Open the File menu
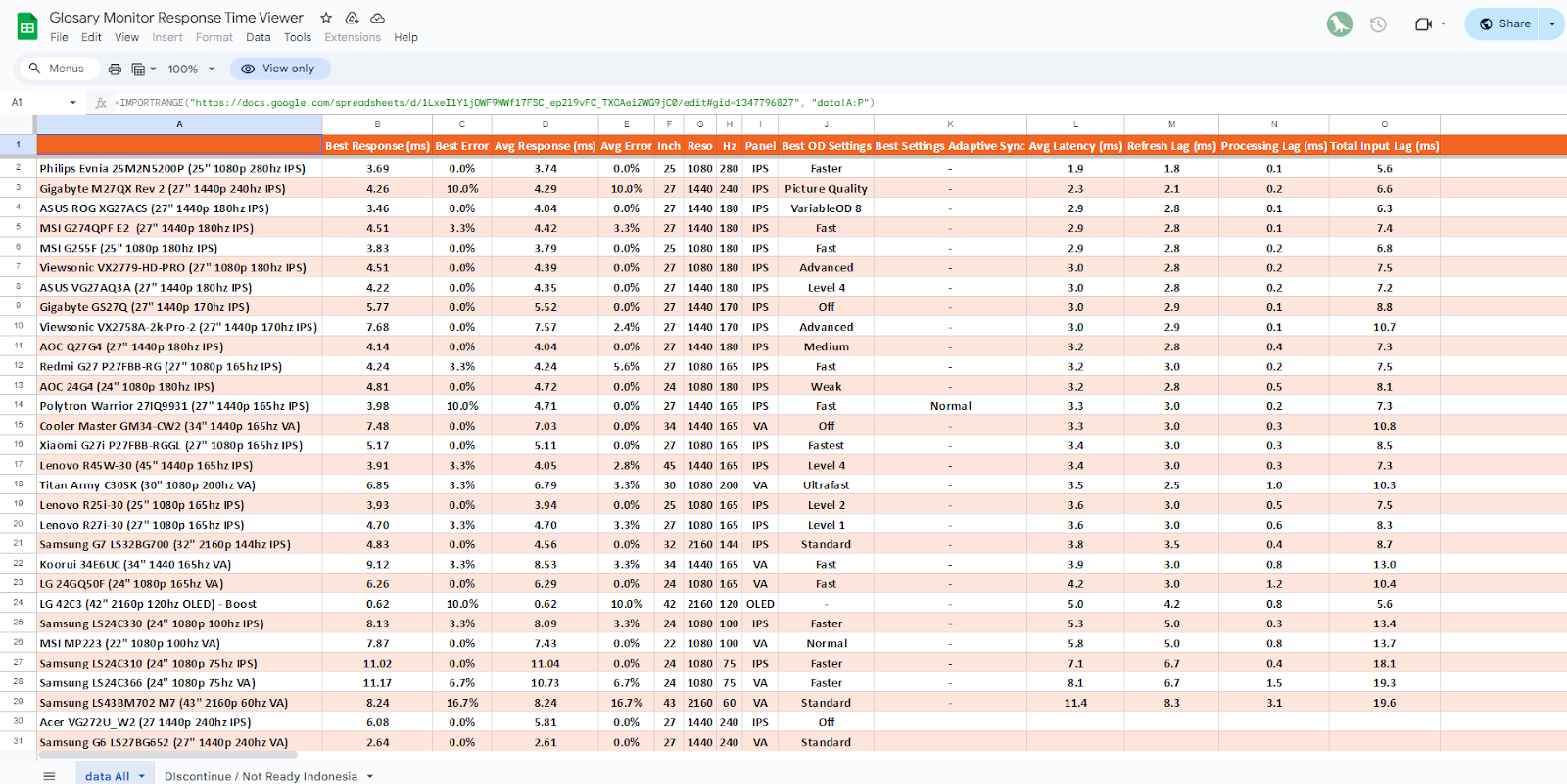The image size is (1567, 784). click(x=60, y=37)
